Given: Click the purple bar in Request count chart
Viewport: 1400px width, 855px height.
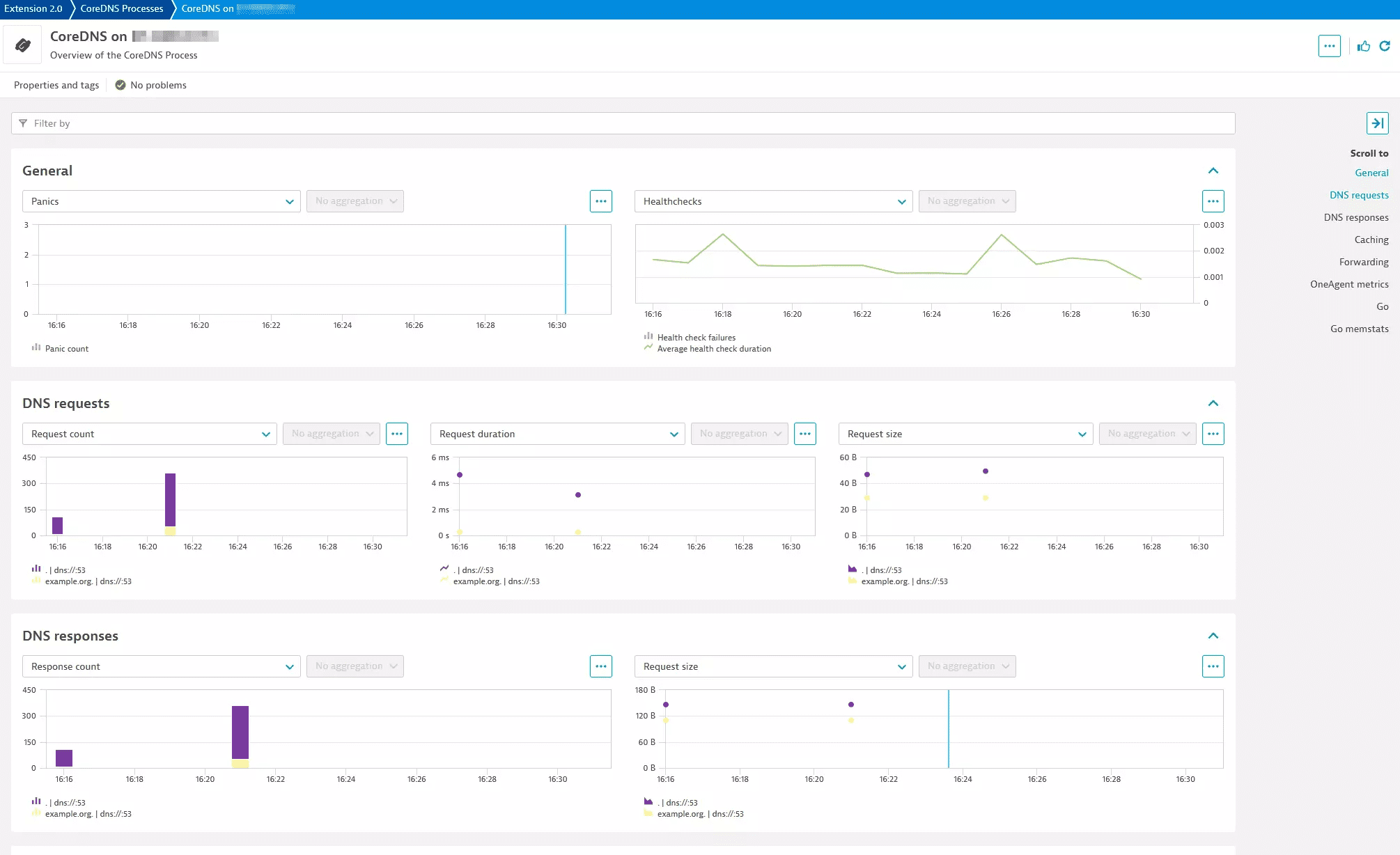Looking at the screenshot, I should click(x=170, y=499).
